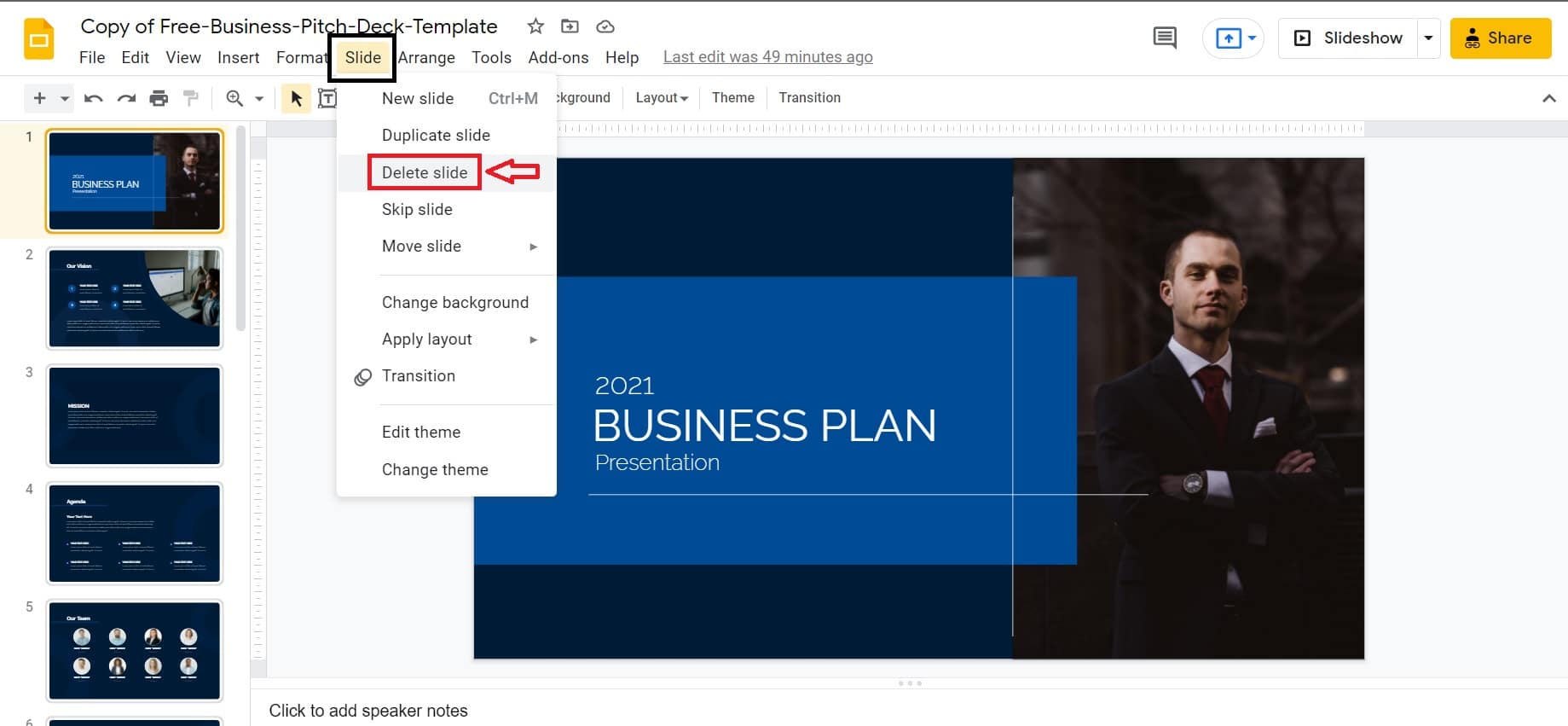The height and width of the screenshot is (726, 1568).
Task: Open the Layout toolbar dropdown
Action: [x=662, y=97]
